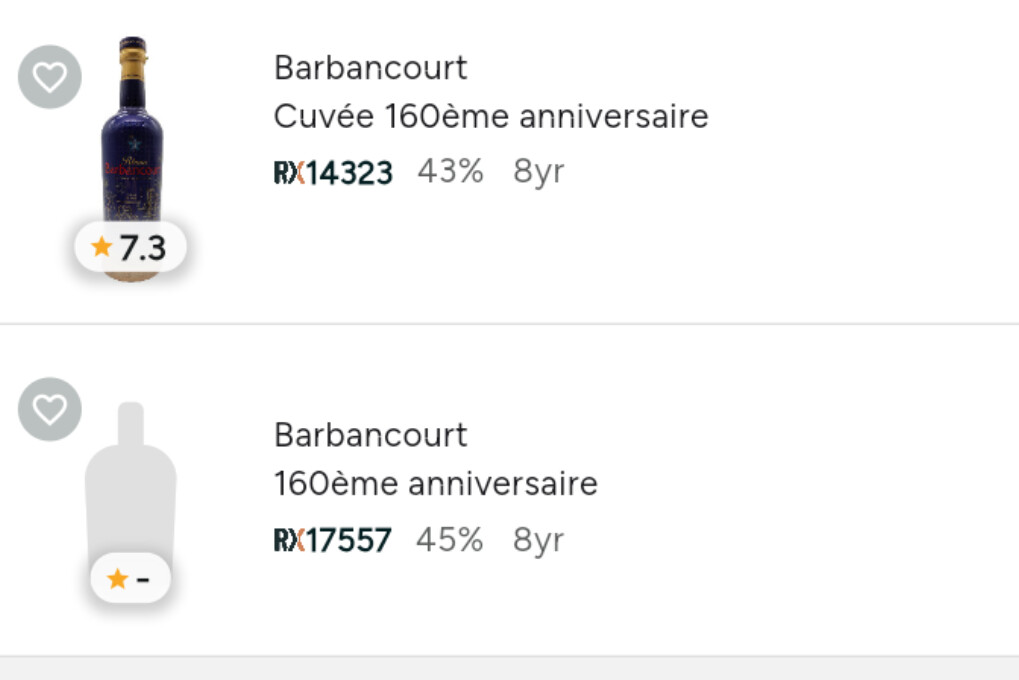1019x680 pixels.
Task: Open the second entry's 160ème anniversaire title
Action: pyautogui.click(x=435, y=484)
